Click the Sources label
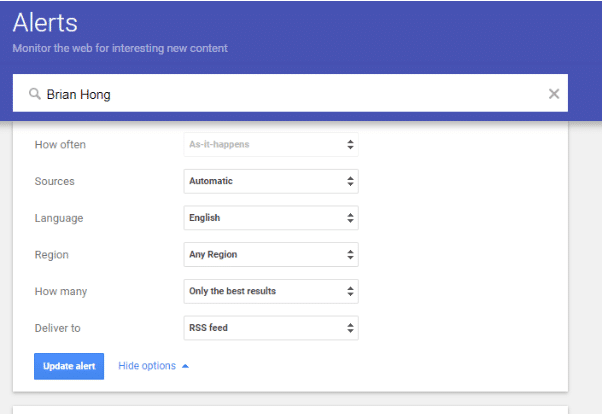 pos(55,181)
